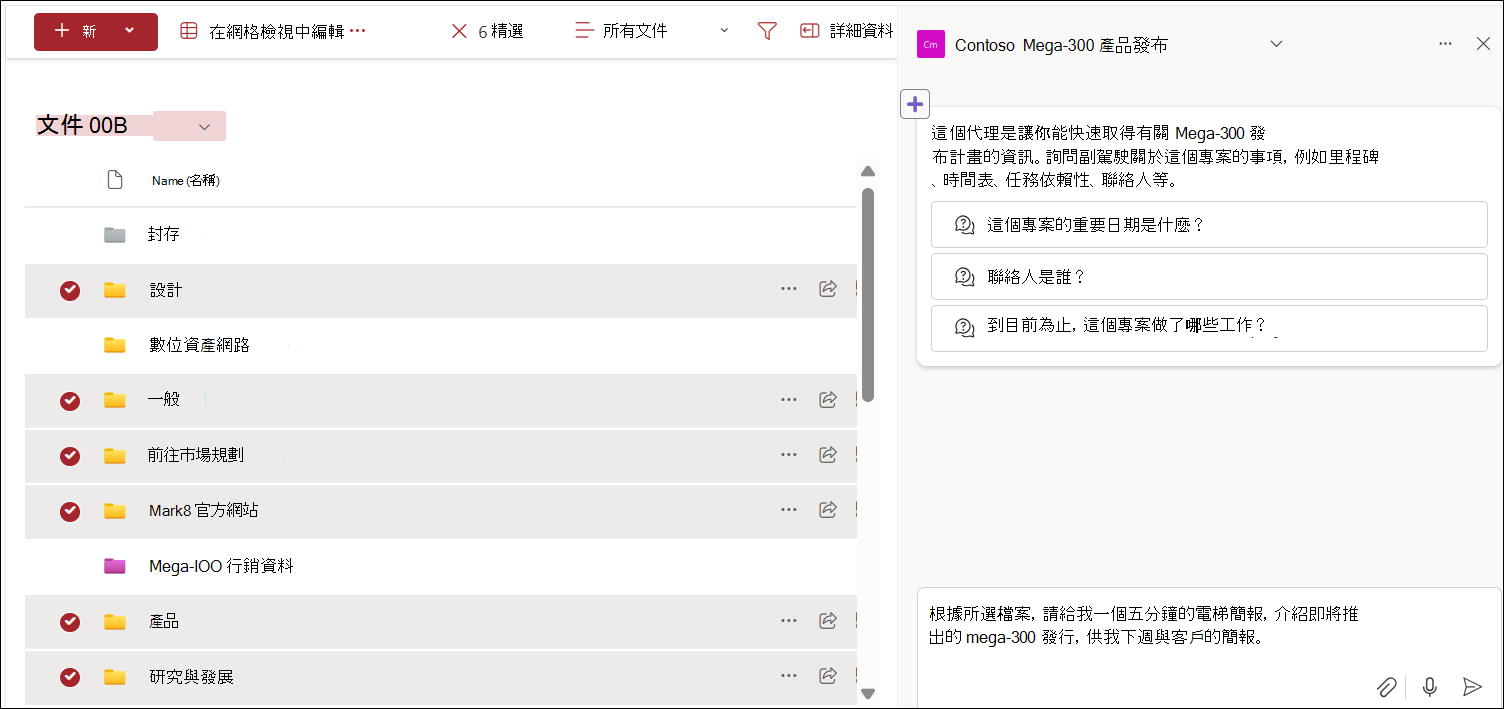Uncheck the 前往市場規劃 folder selection
Image resolution: width=1504 pixels, height=709 pixels.
click(x=70, y=456)
